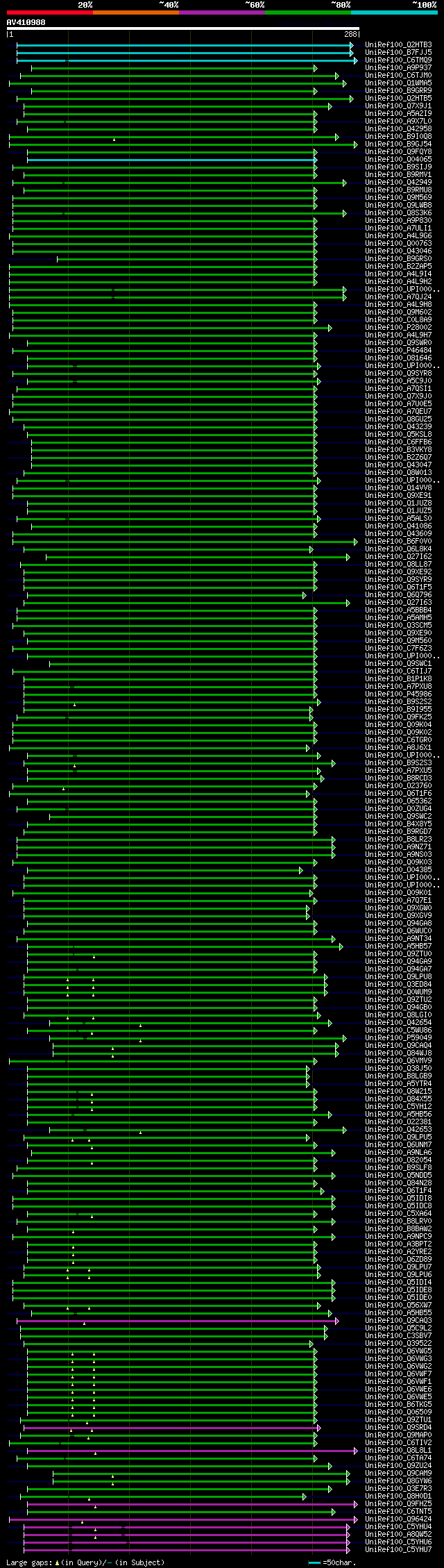
Task: Click the UniRef100_Q42949 label
Action: [x=398, y=183]
